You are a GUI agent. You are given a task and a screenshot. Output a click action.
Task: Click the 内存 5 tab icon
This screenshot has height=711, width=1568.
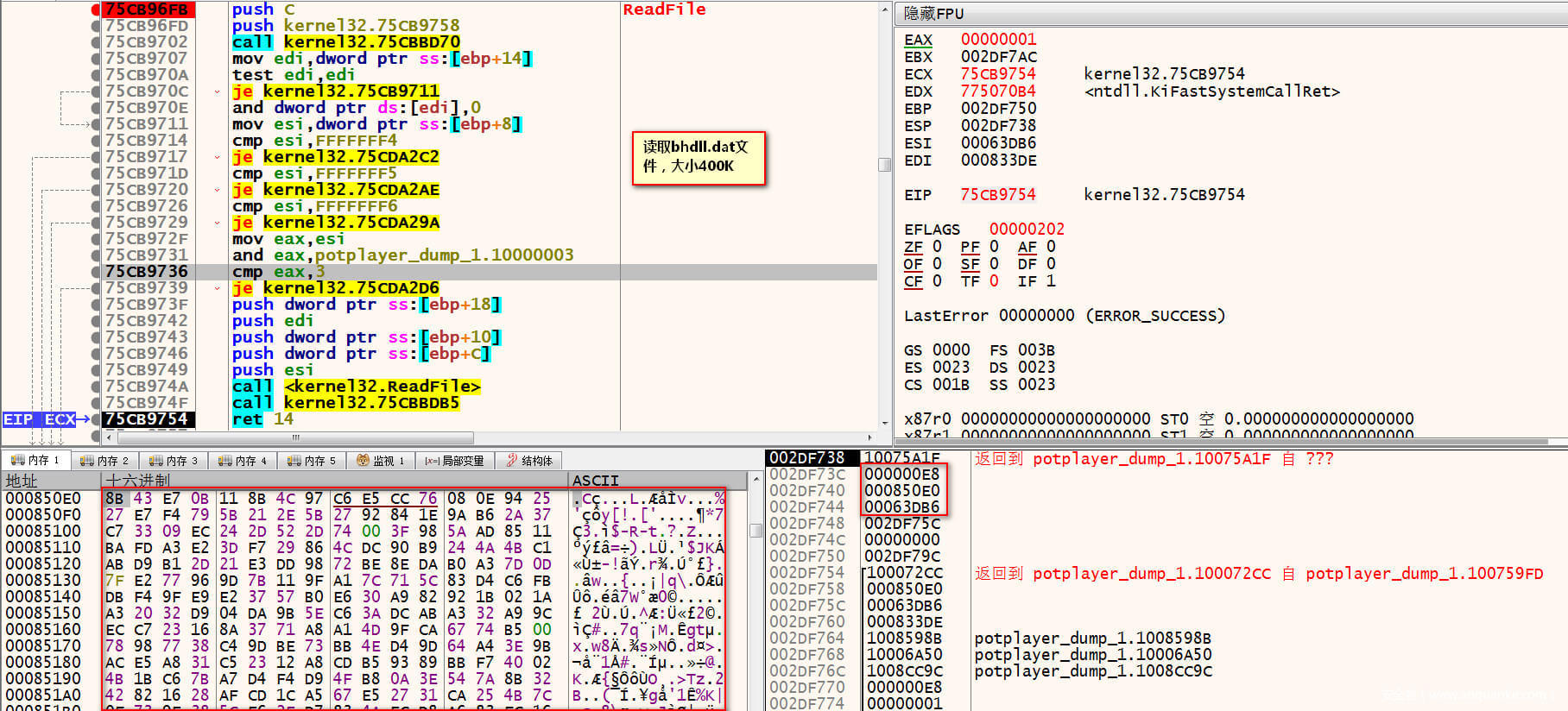click(294, 461)
